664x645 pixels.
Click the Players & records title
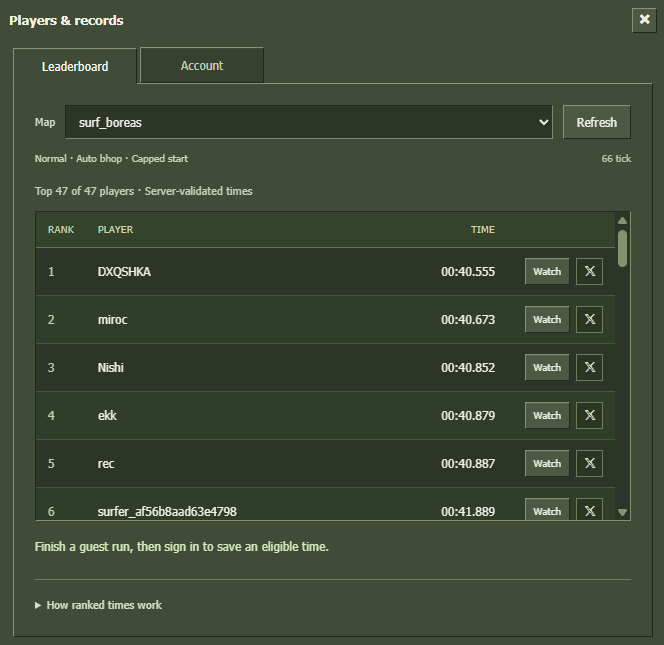point(66,20)
